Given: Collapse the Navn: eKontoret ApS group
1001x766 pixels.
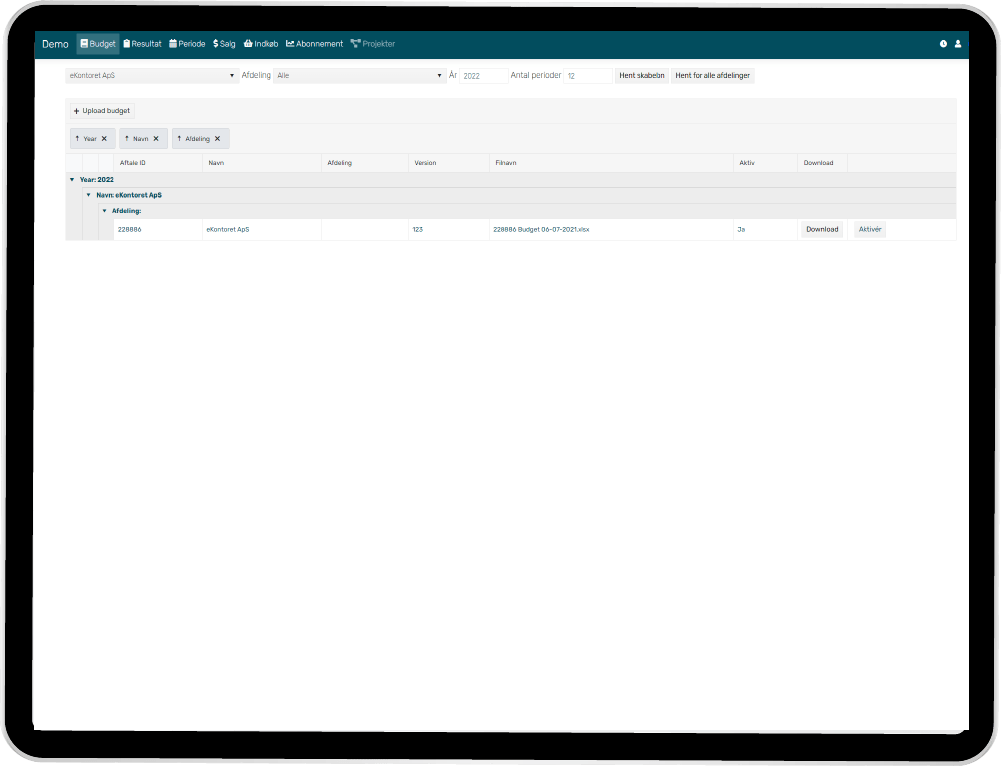Looking at the screenshot, I should [89, 195].
